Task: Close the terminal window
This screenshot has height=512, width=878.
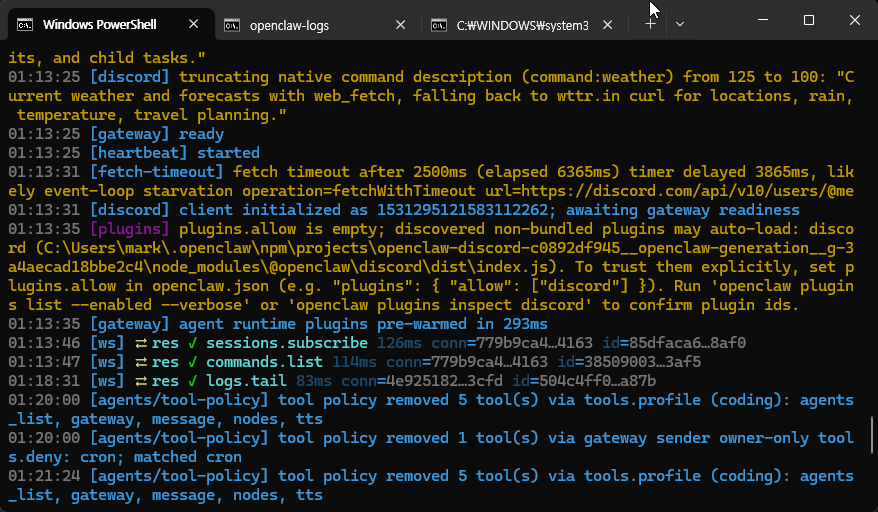Action: point(854,20)
